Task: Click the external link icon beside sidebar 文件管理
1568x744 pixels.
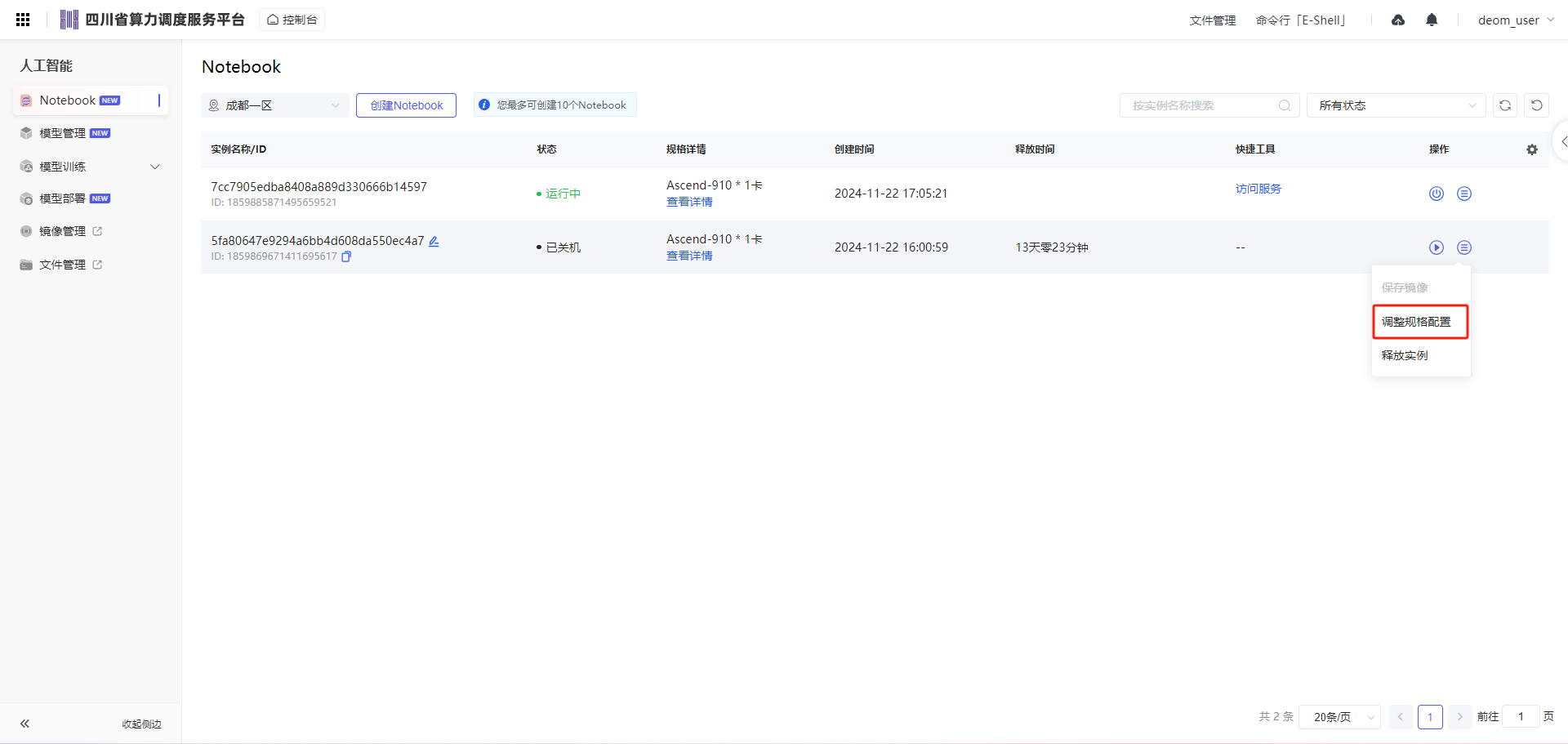Action: [x=97, y=265]
